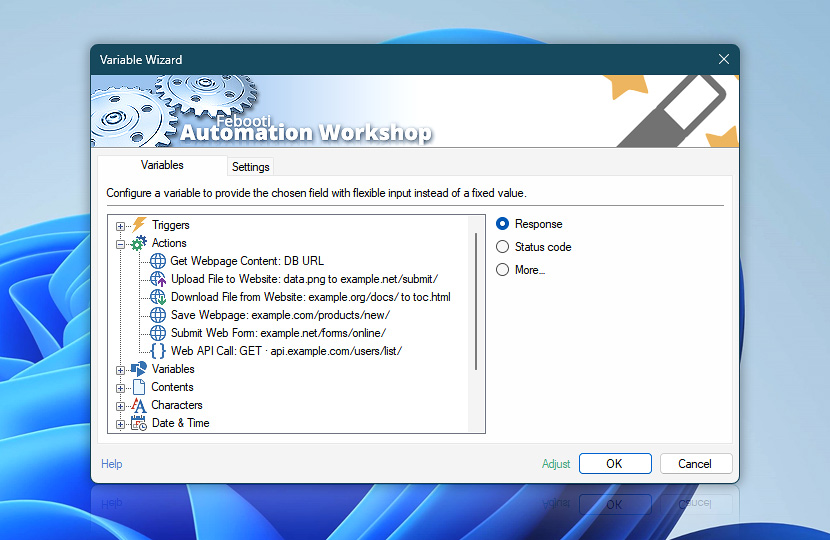The width and height of the screenshot is (830, 540).
Task: Select the Status code radio button
Action: point(502,247)
